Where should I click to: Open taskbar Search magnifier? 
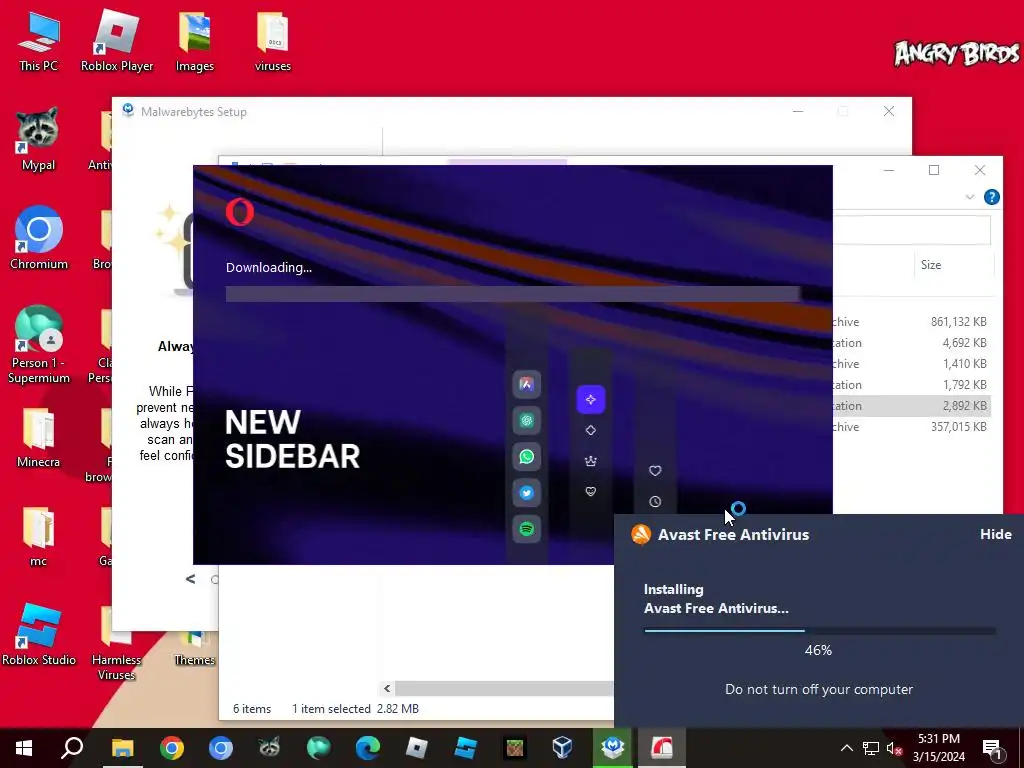click(72, 748)
